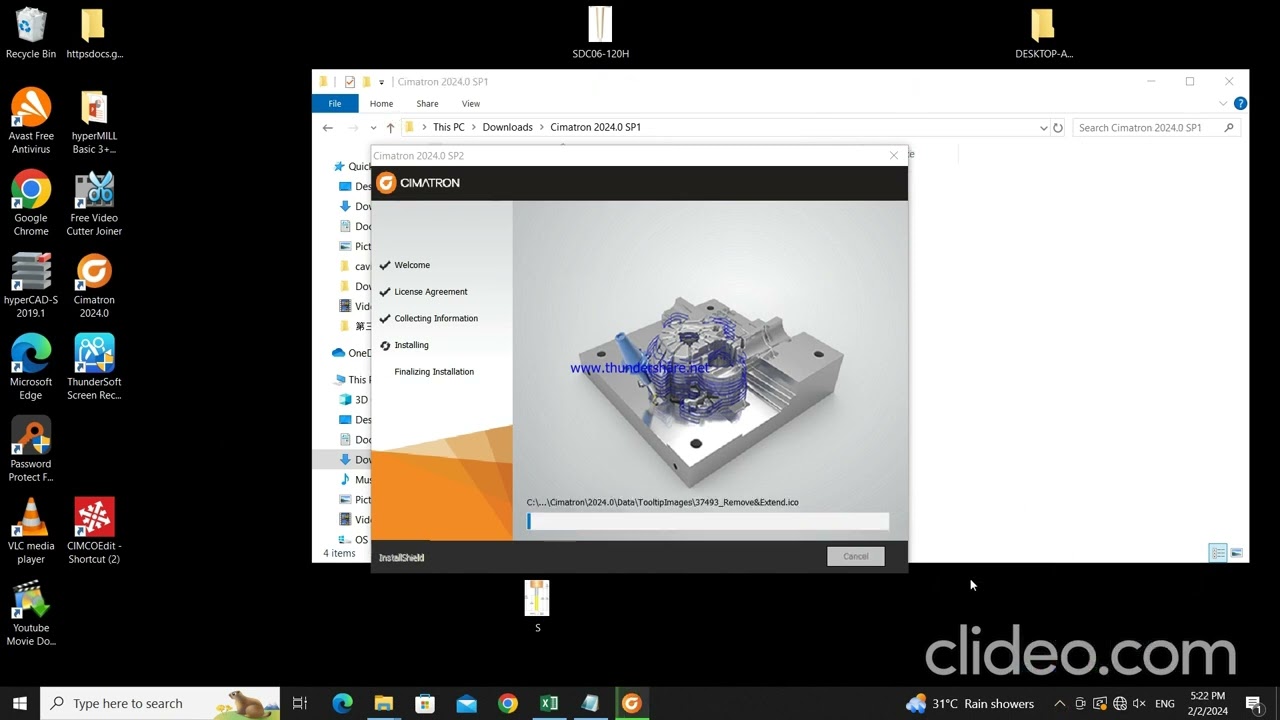Launch Cimatron 2024.0 desktop shortcut

(94, 285)
